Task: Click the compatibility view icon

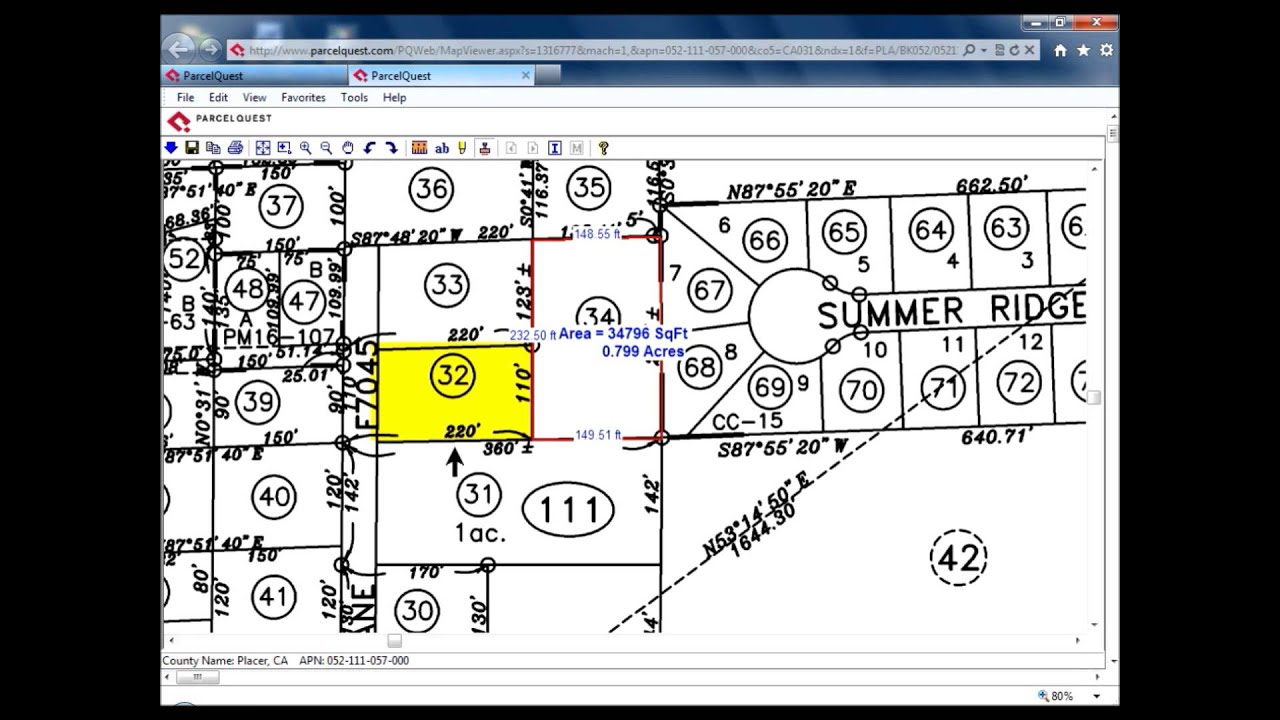Action: click(x=1000, y=50)
